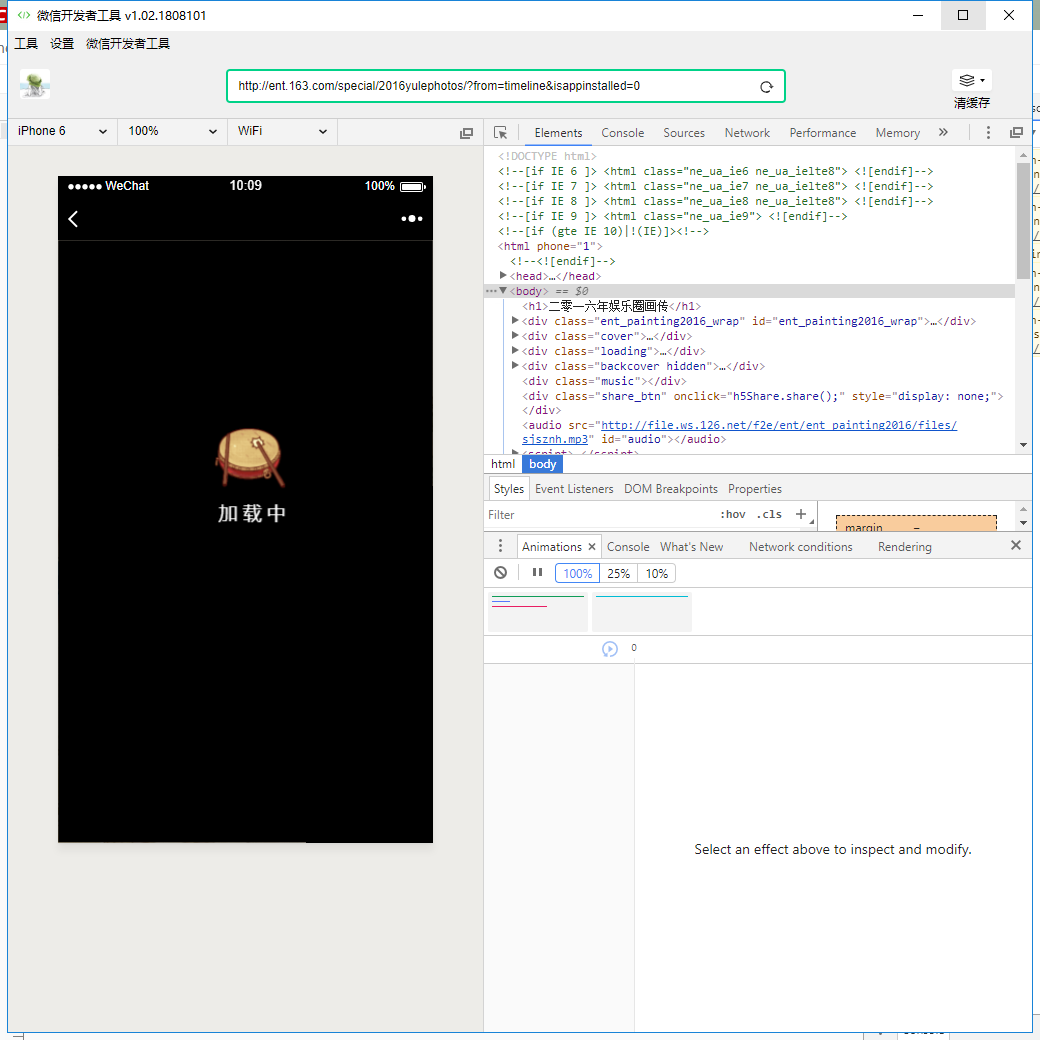Open the Event Listeners pane

(x=574, y=489)
